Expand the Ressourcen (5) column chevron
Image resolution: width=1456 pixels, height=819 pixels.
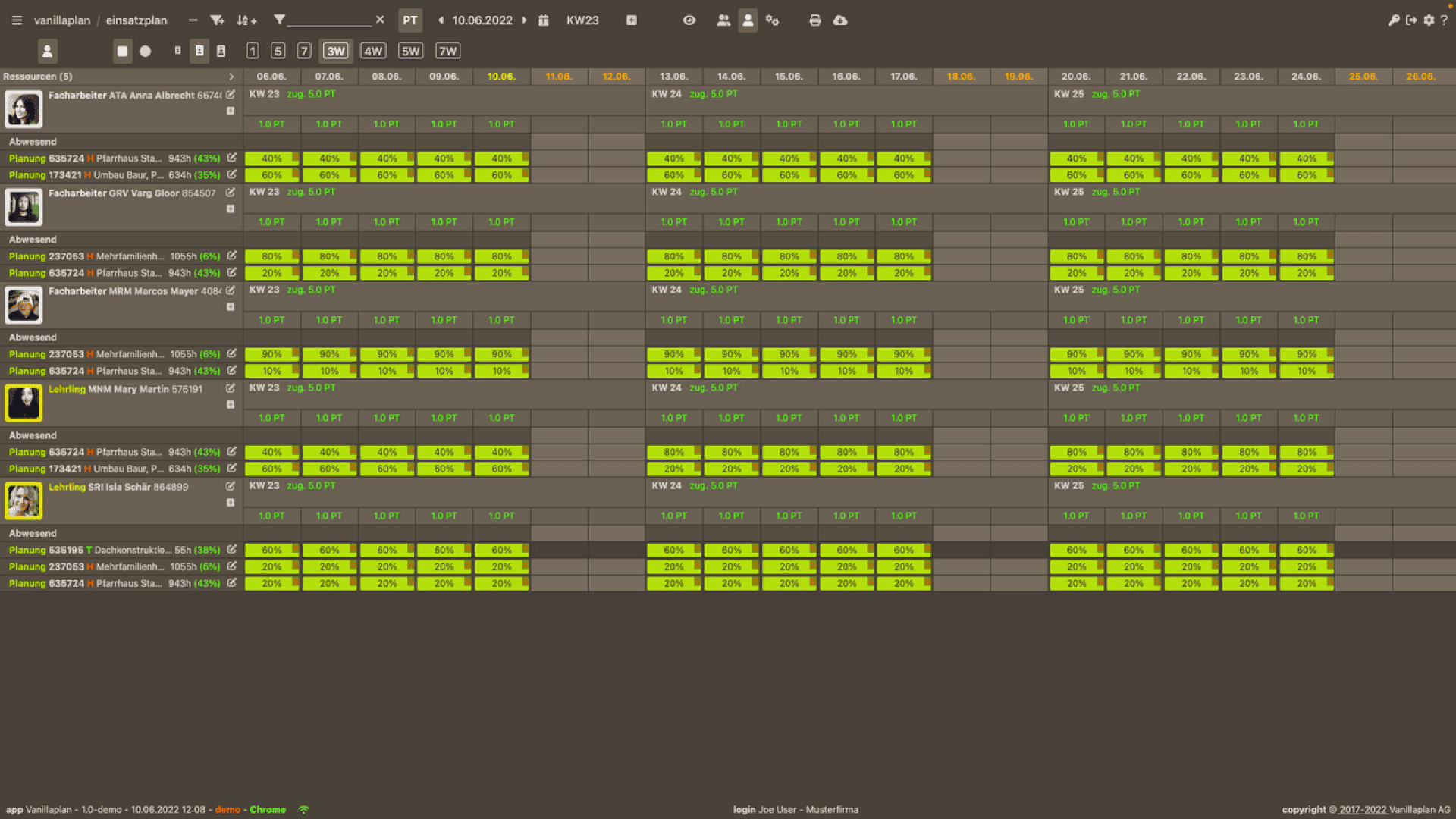click(231, 77)
